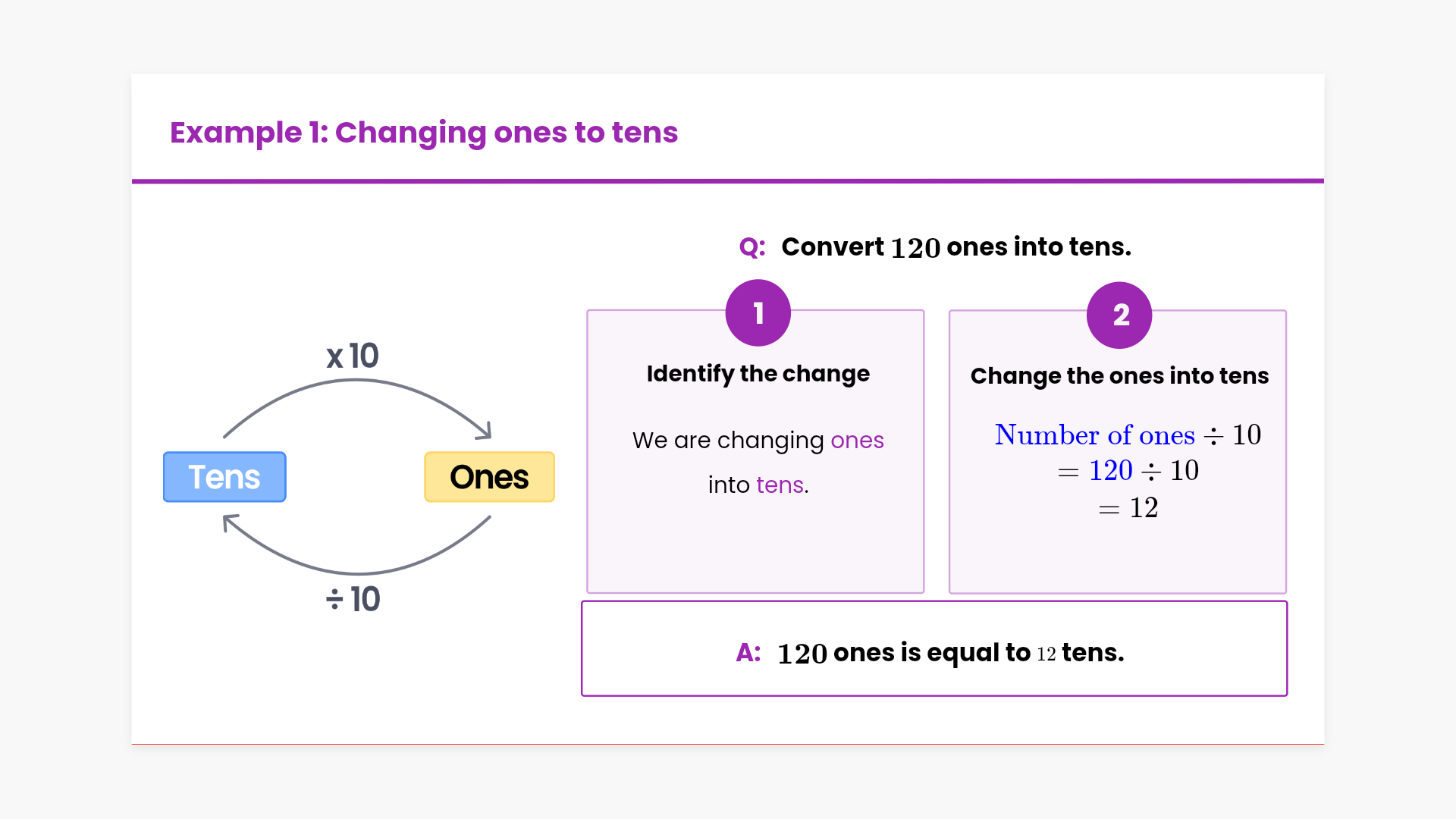Click the title 'Example 1: Changing ones to tens'

[x=423, y=133]
